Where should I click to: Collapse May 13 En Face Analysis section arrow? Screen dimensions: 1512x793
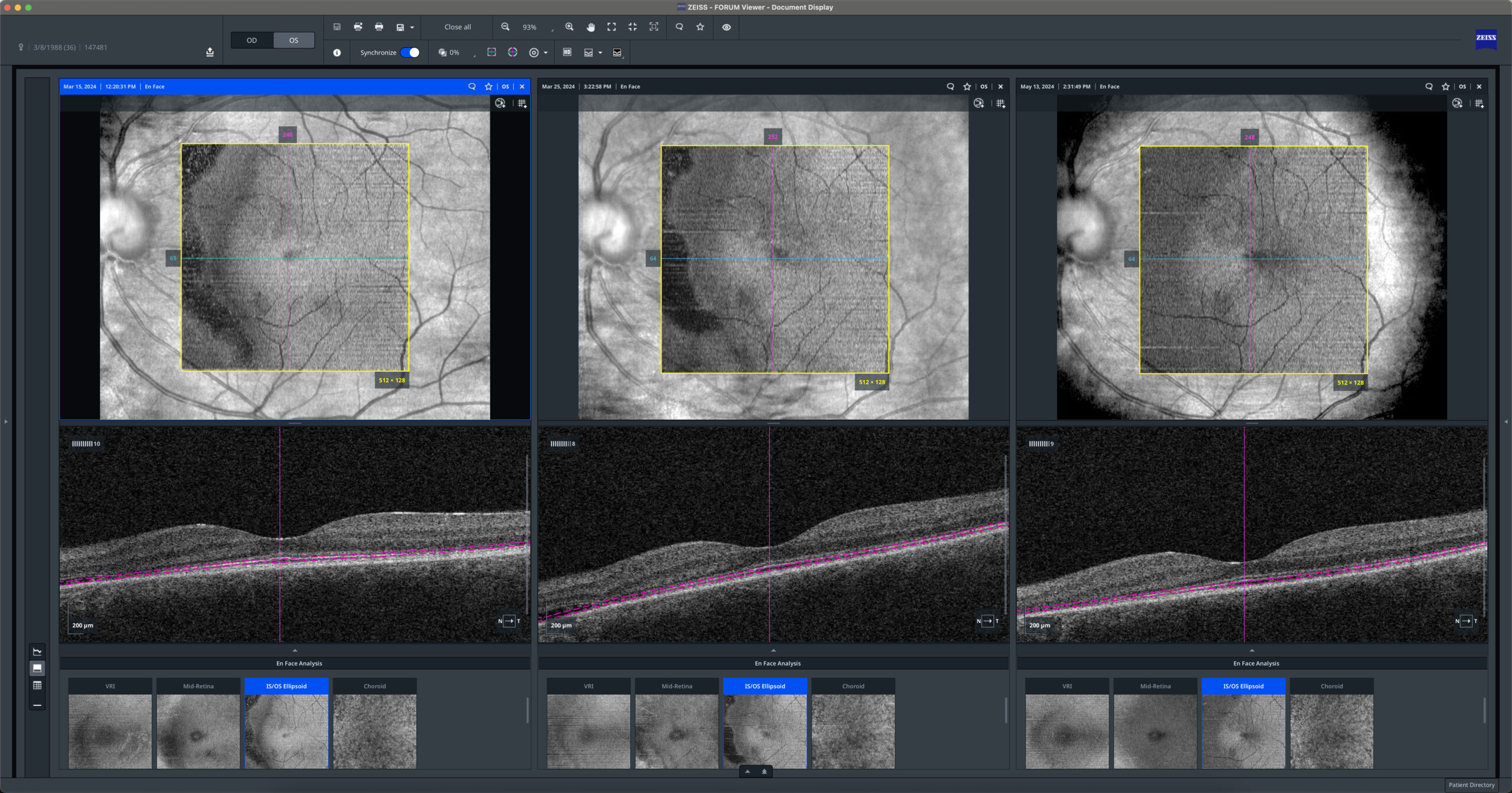(1252, 650)
